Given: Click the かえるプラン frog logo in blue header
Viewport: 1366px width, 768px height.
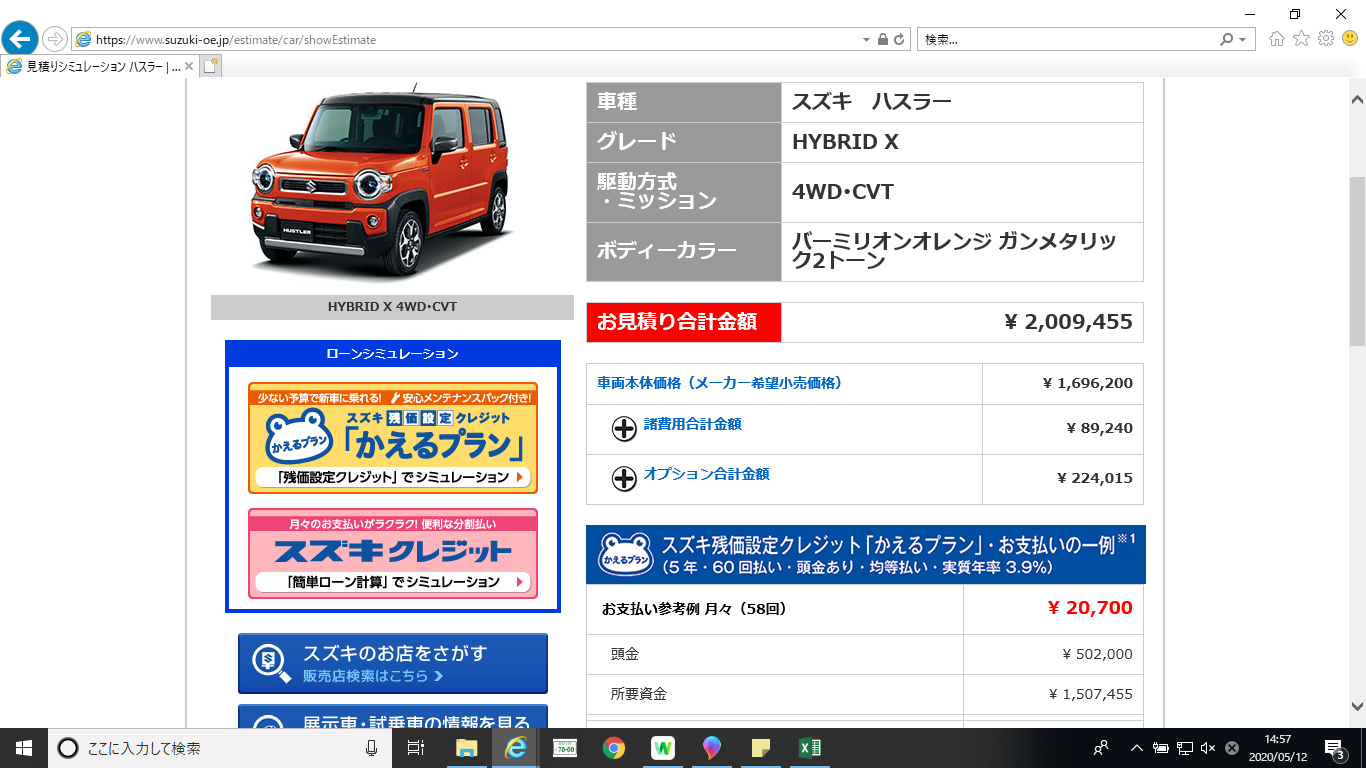Looking at the screenshot, I should click(626, 555).
